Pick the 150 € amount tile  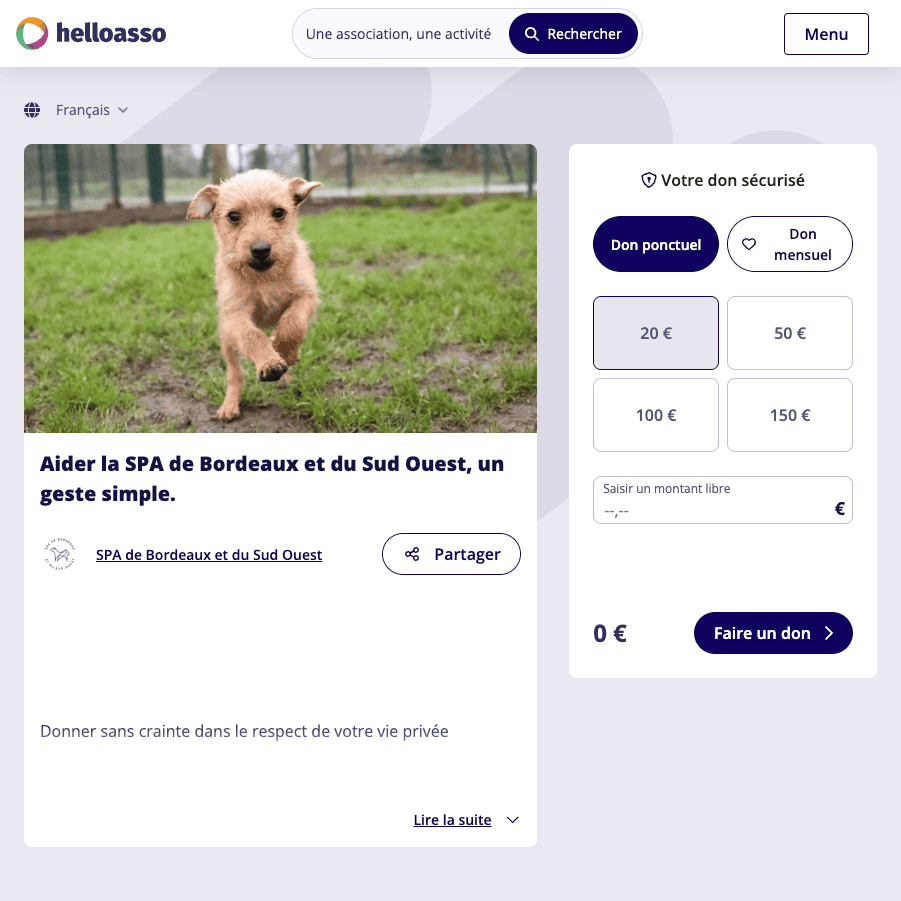[x=790, y=415]
